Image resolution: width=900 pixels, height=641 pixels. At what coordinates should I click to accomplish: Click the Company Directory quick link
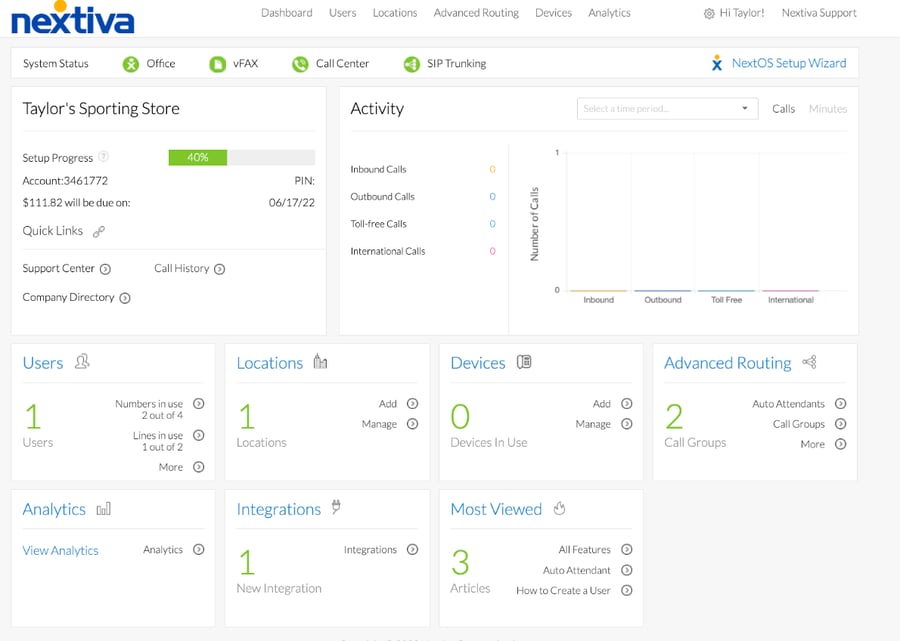pyautogui.click(x=68, y=297)
